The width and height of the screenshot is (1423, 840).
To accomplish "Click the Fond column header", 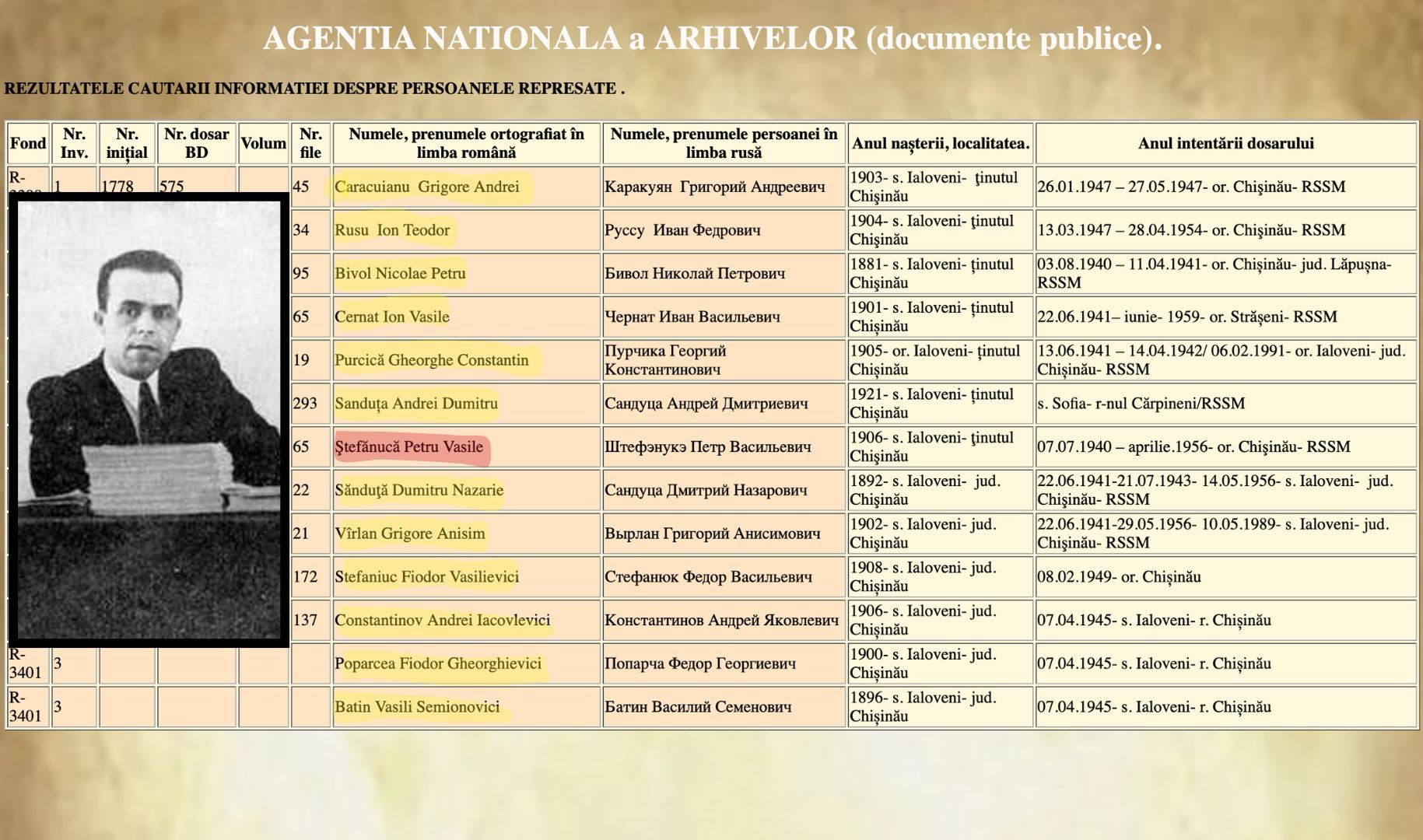I will pyautogui.click(x=28, y=143).
